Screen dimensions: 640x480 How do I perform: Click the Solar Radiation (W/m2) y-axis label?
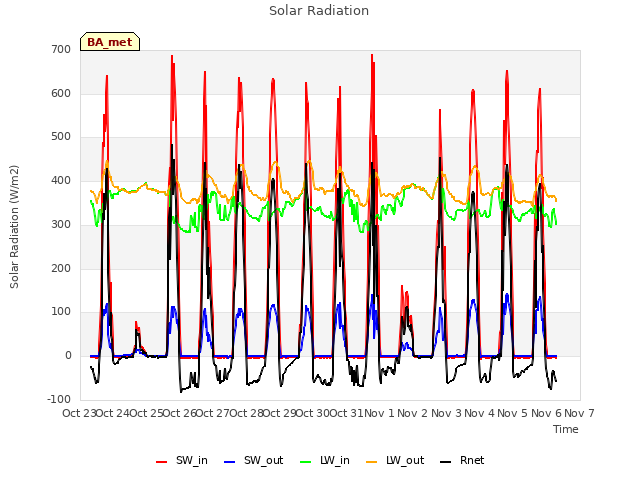[x=14, y=227]
